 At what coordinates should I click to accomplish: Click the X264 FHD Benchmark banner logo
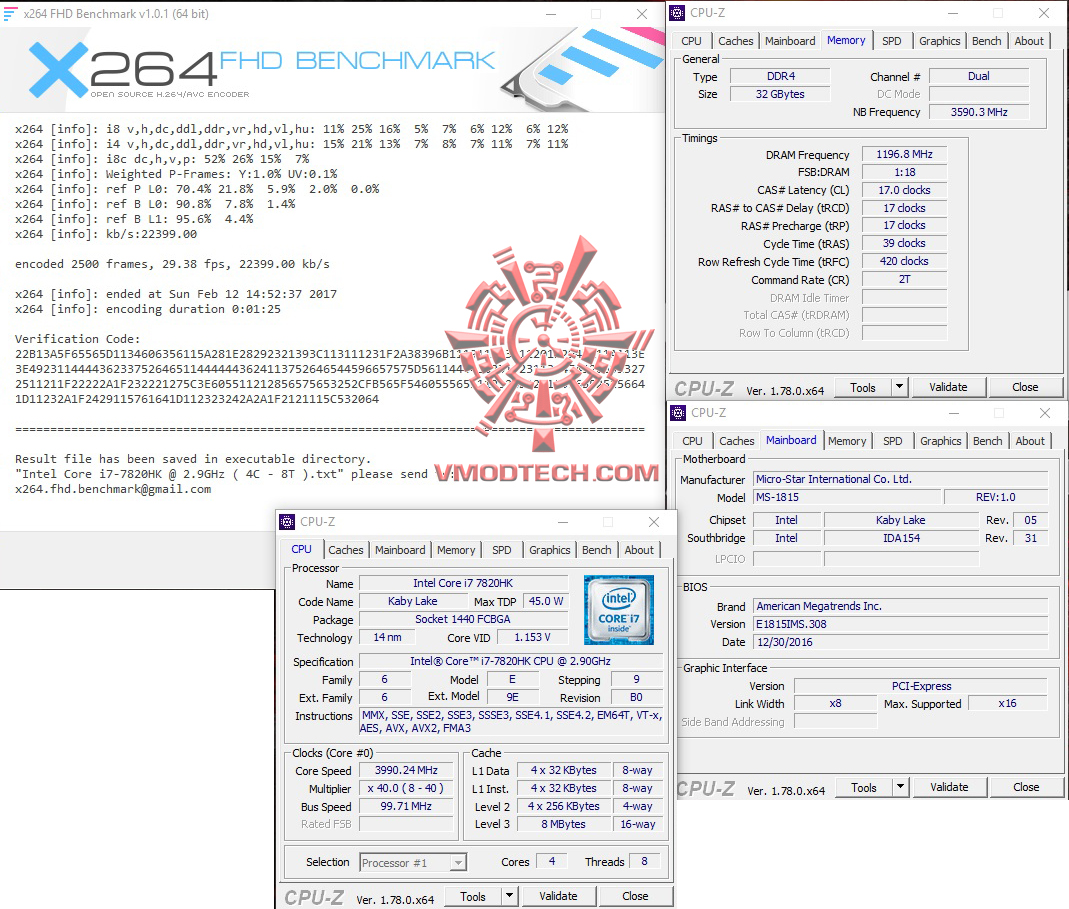tap(262, 70)
